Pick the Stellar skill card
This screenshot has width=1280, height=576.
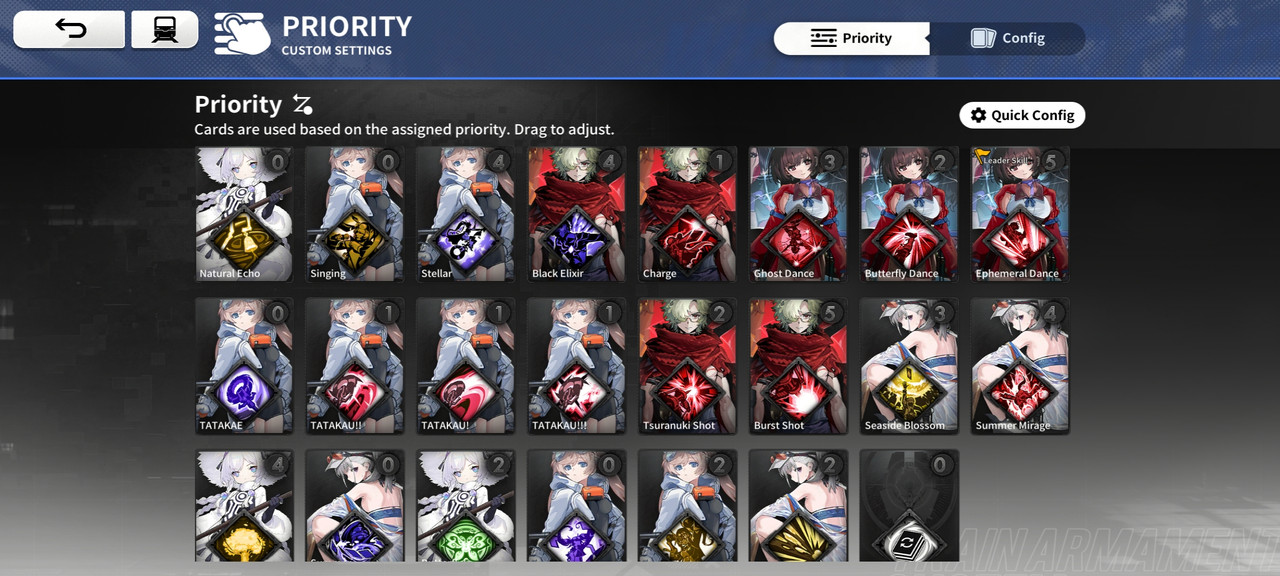465,214
